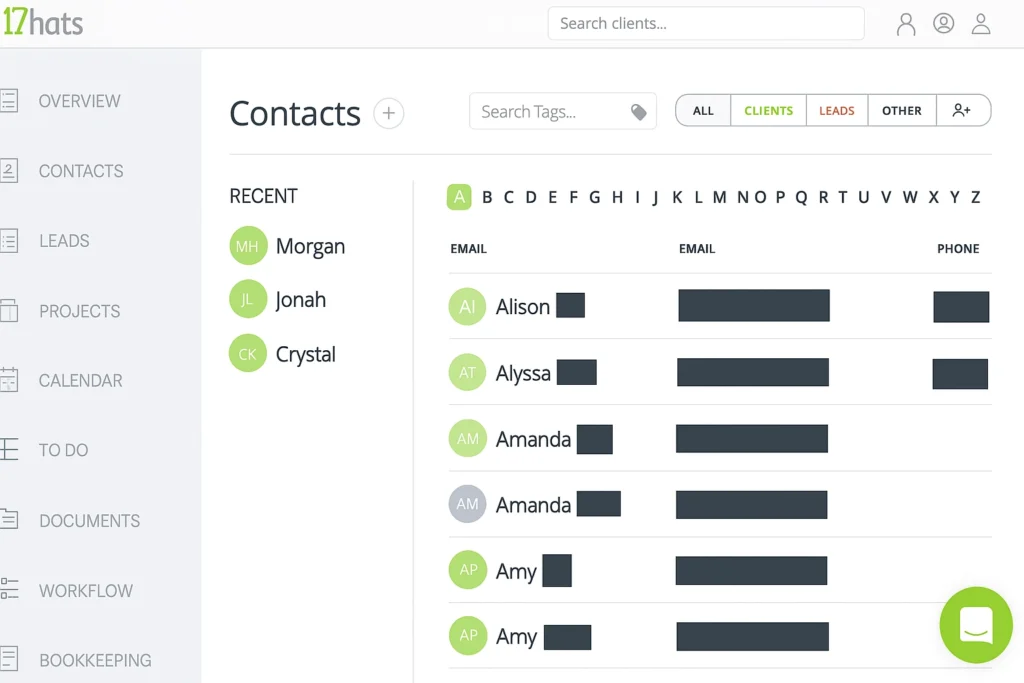The width and height of the screenshot is (1024, 683).
Task: Click the 17hats logo
Action: pyautogui.click(x=42, y=22)
